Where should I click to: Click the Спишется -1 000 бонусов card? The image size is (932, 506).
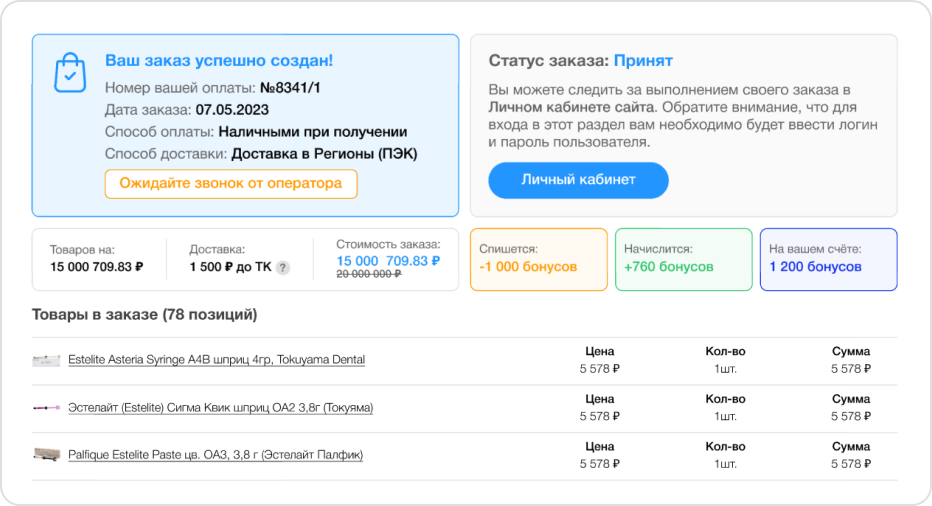click(x=539, y=260)
